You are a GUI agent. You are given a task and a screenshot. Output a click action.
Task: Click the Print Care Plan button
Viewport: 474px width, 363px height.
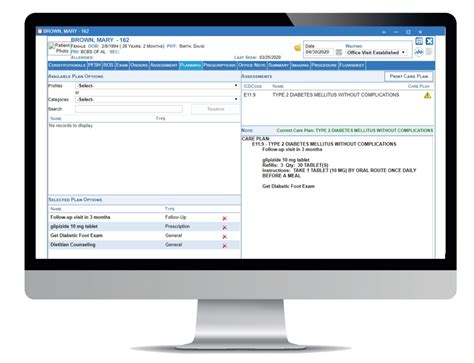(409, 76)
